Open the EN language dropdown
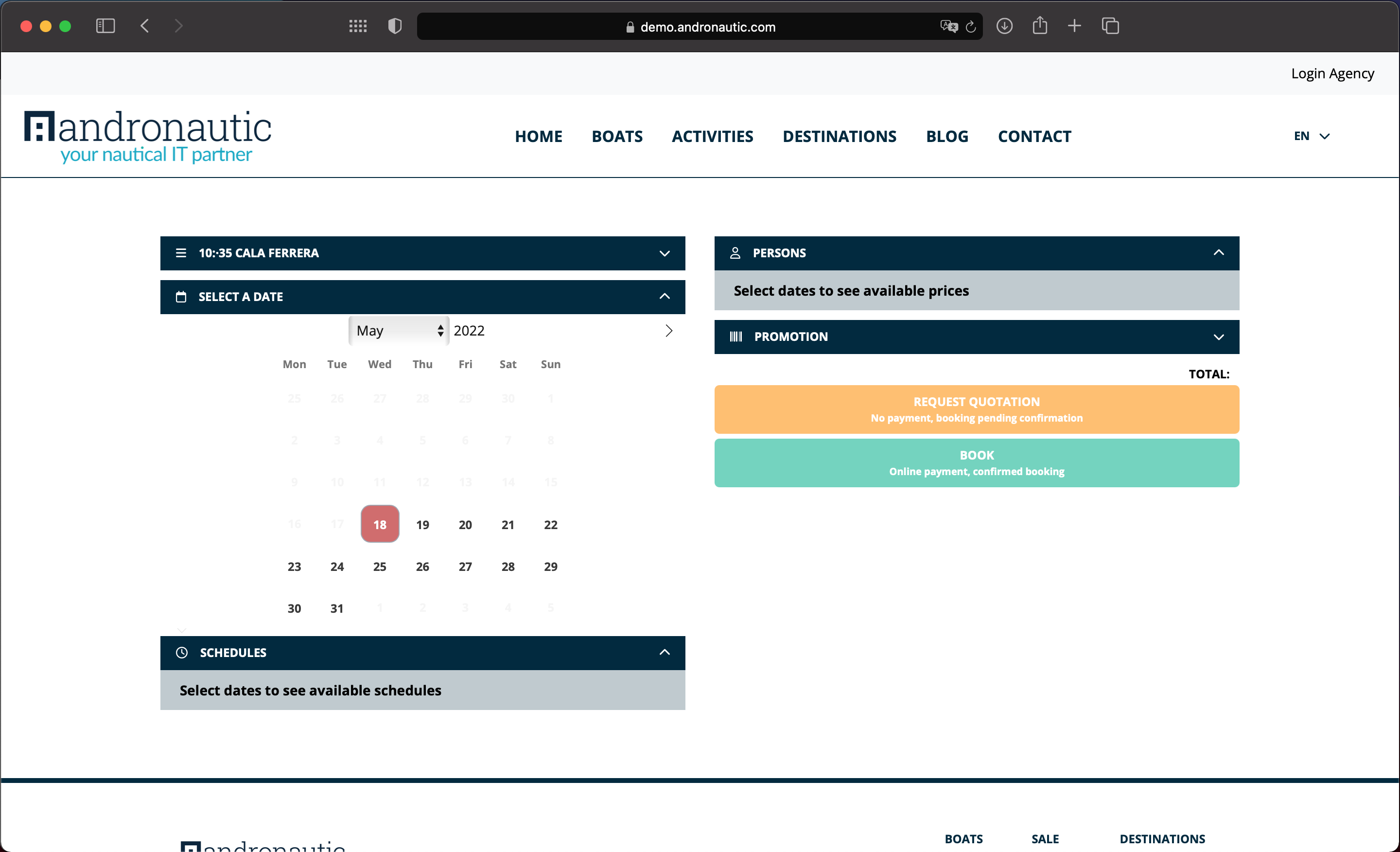The image size is (1400, 852). (1312, 137)
